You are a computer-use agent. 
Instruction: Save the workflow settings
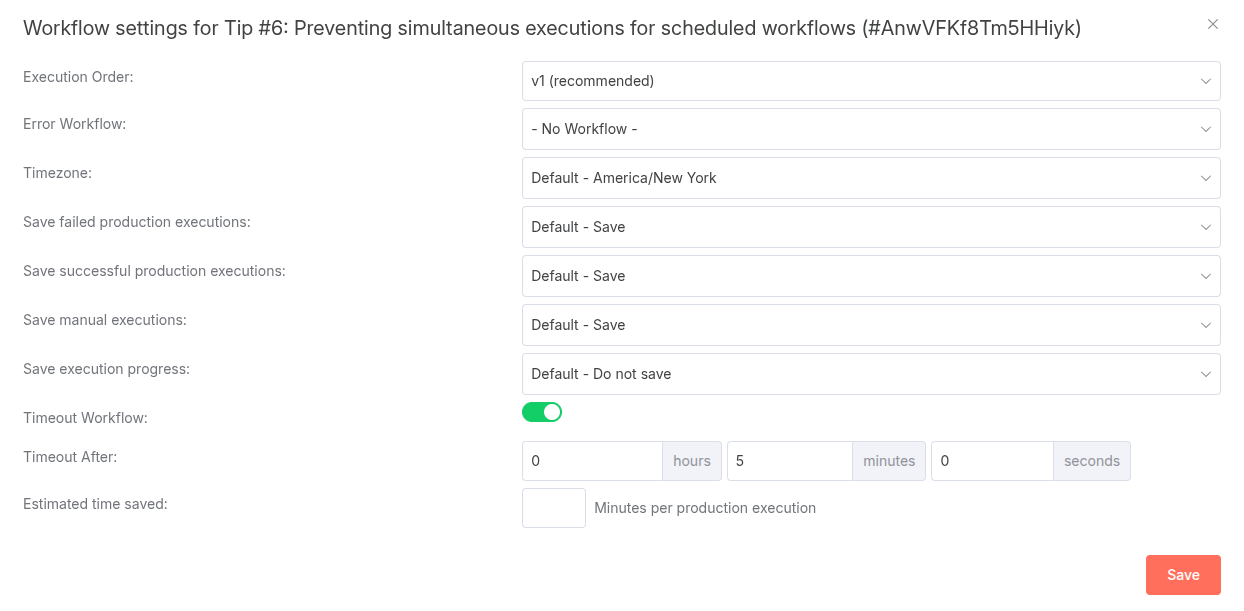point(1183,575)
